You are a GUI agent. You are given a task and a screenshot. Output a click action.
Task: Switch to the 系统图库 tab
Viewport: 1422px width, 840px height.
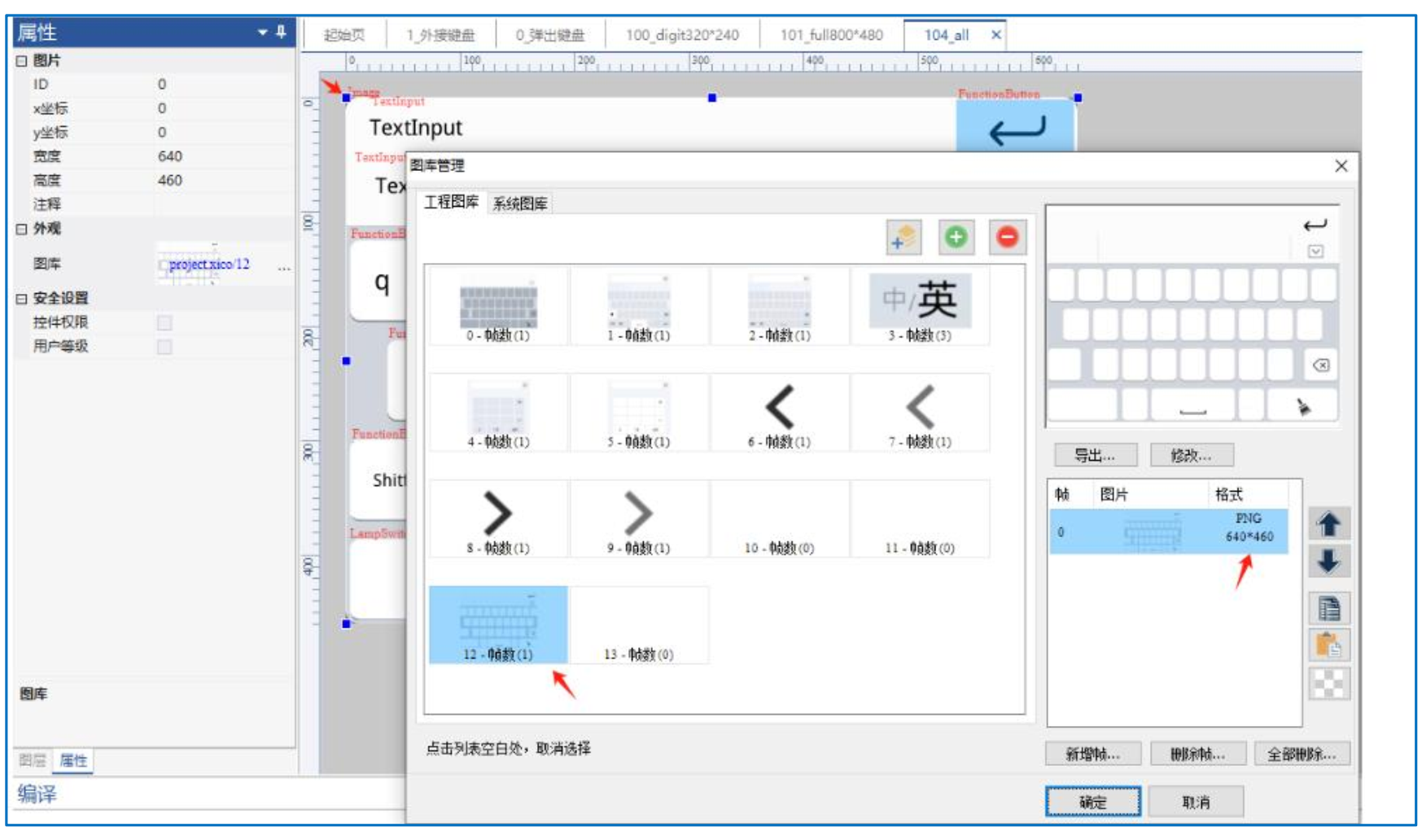coord(520,203)
